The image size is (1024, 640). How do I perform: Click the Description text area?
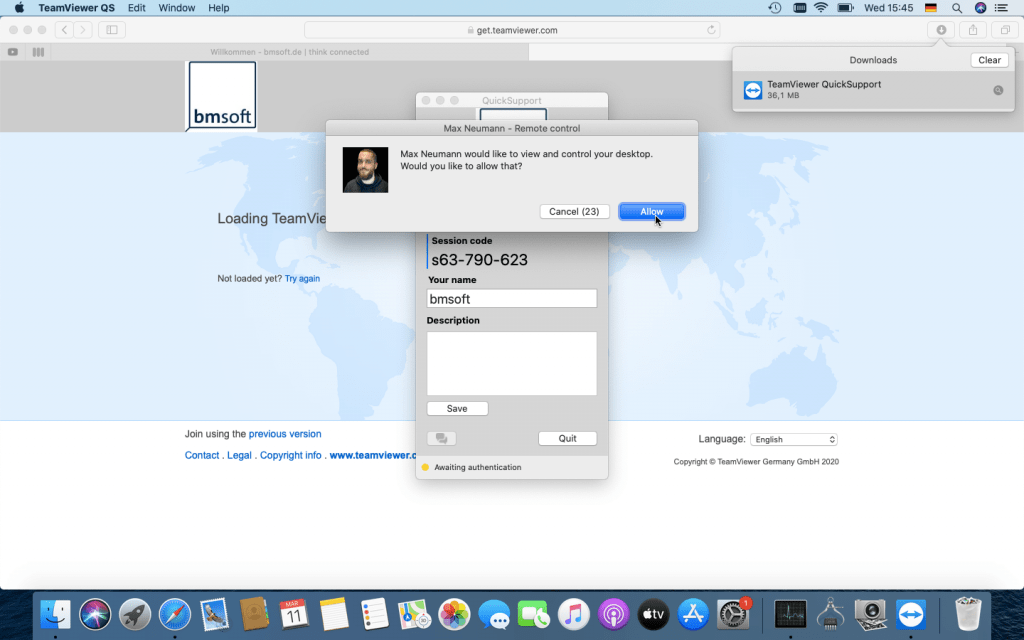point(511,363)
